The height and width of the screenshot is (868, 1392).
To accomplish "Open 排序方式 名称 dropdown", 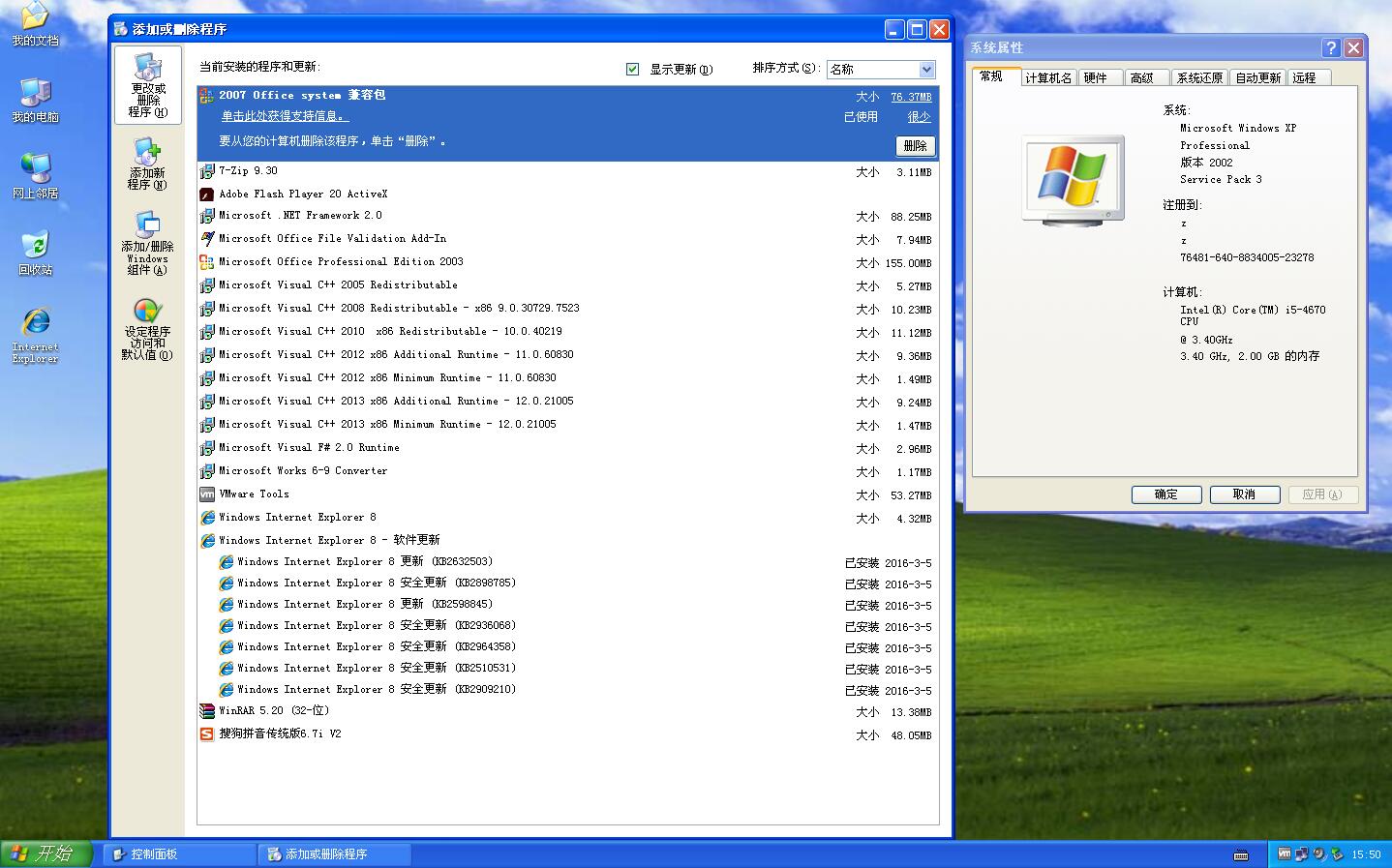I will [881, 69].
